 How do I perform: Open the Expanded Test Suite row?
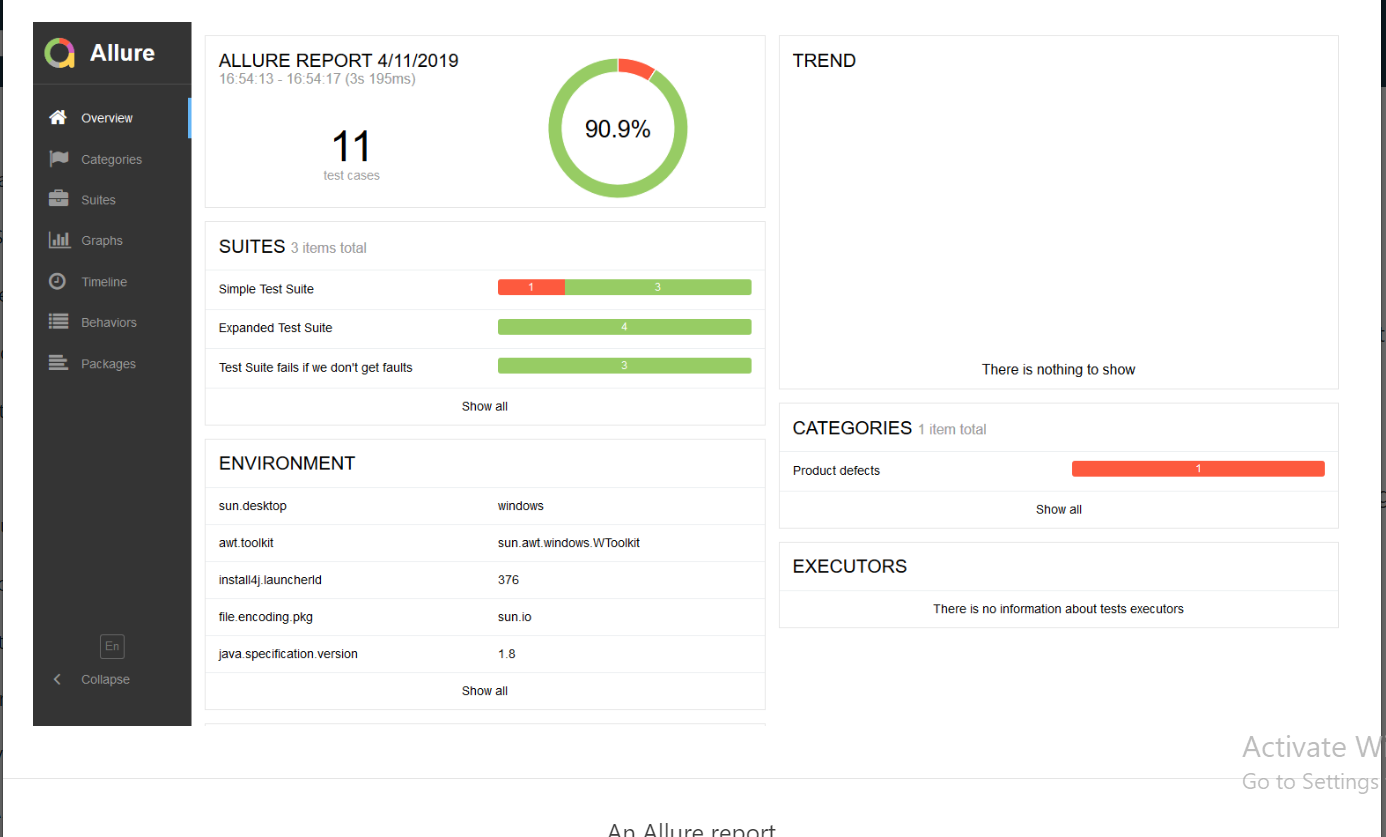(x=485, y=328)
